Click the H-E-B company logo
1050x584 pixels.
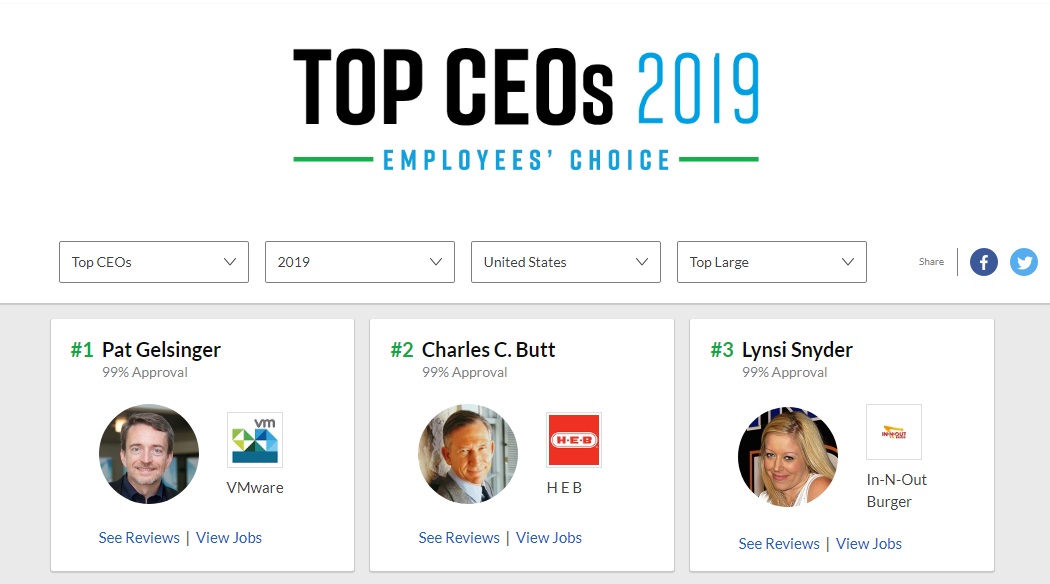pyautogui.click(x=574, y=440)
